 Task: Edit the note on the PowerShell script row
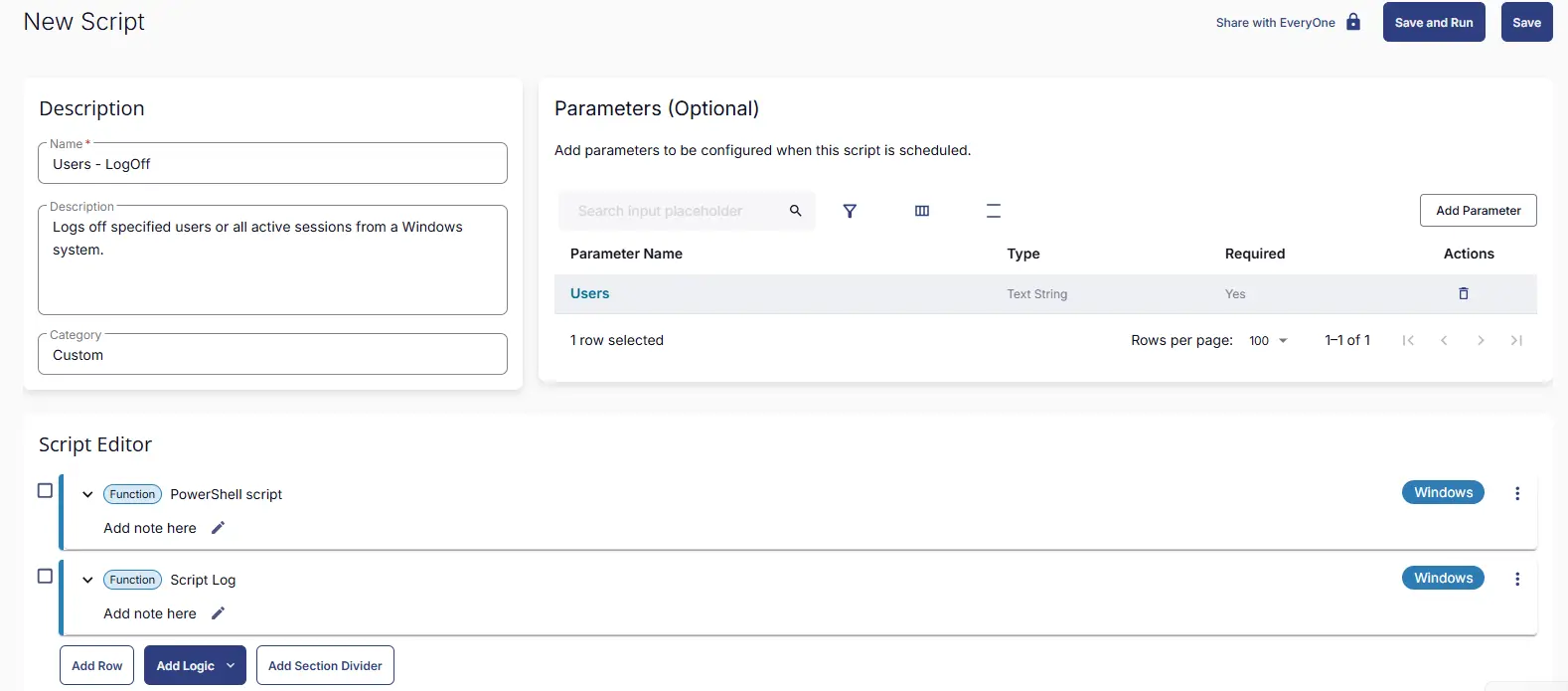(218, 528)
